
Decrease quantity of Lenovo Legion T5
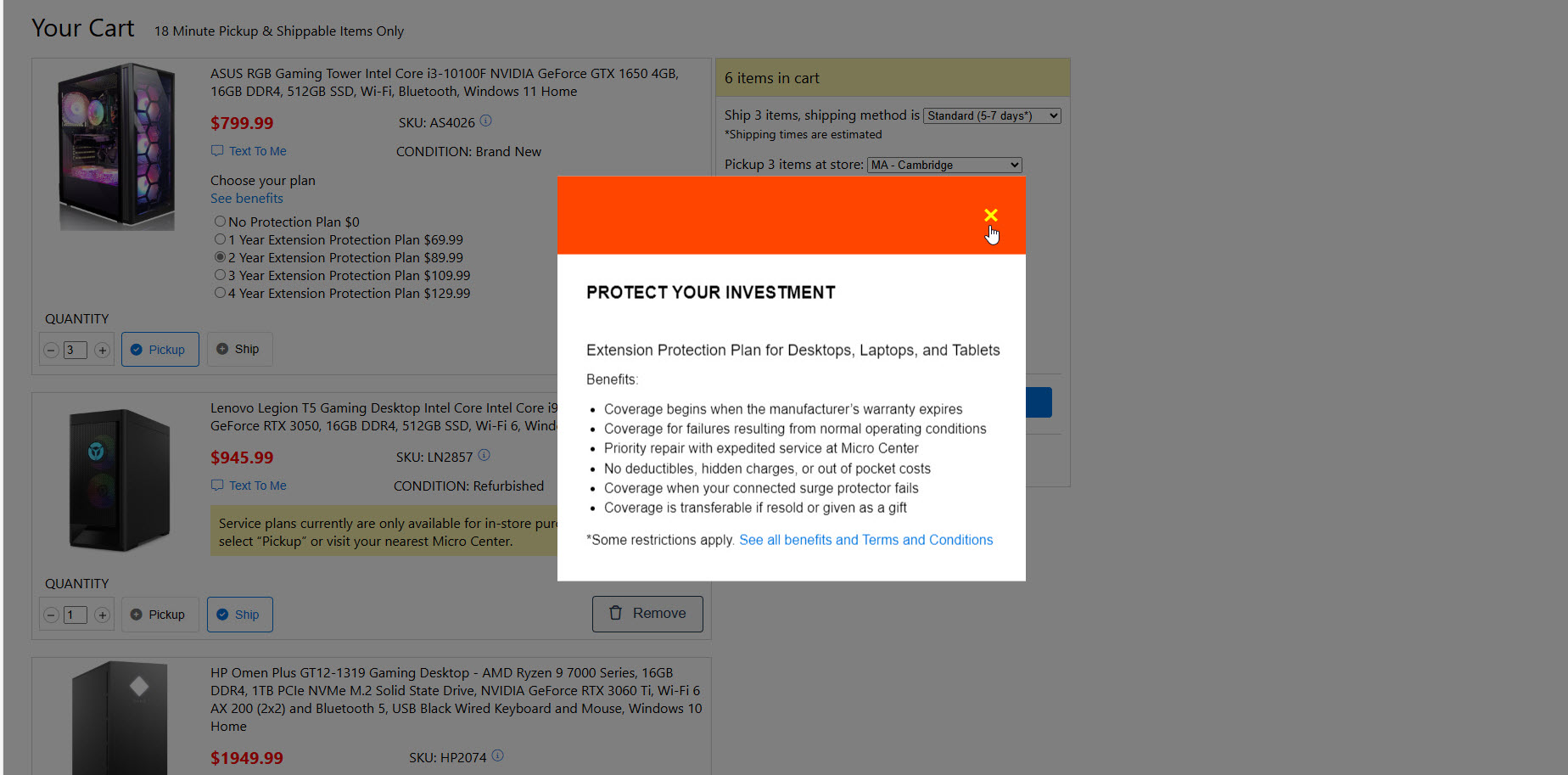(51, 615)
